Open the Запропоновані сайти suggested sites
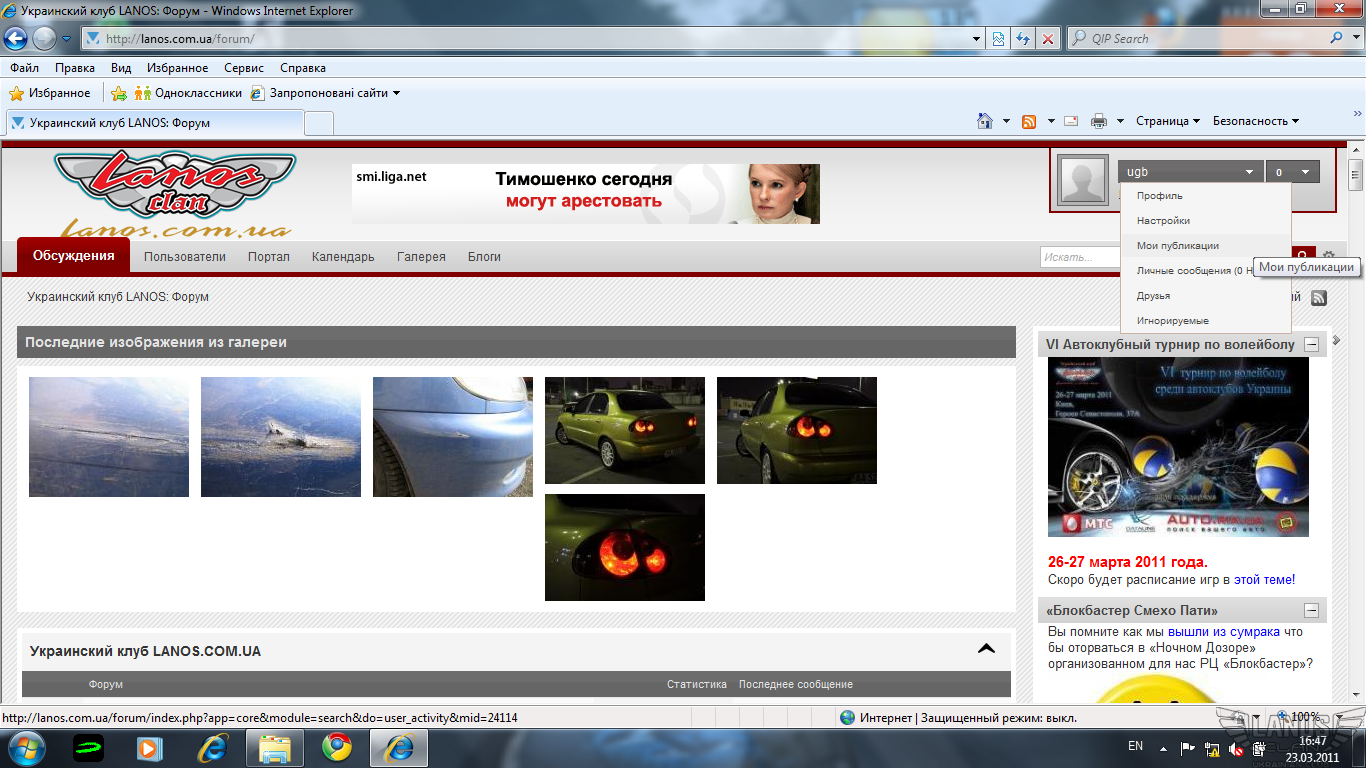Image resolution: width=1366 pixels, height=768 pixels. [x=326, y=93]
